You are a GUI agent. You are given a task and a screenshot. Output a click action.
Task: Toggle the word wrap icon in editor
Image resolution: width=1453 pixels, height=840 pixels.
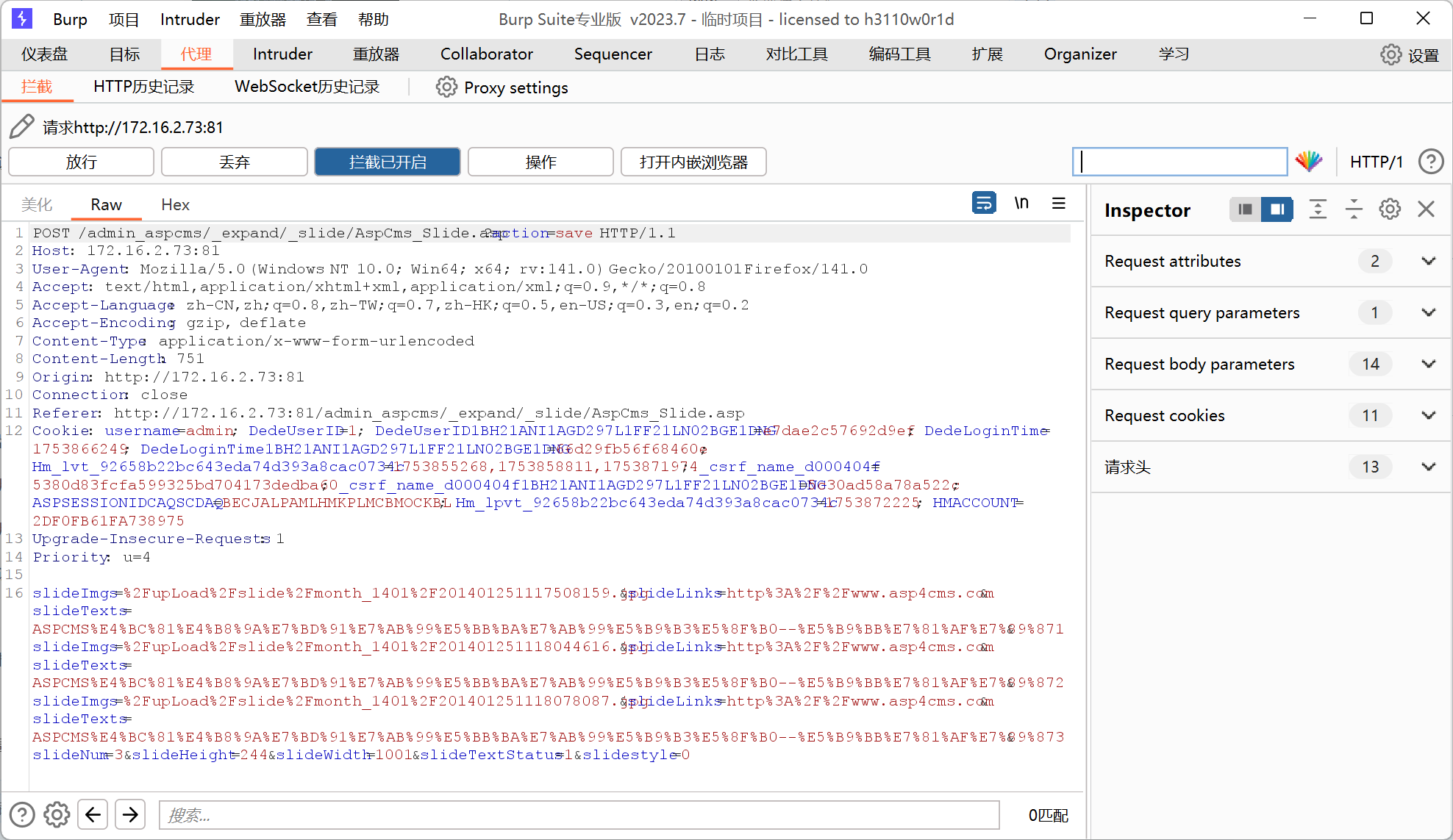coord(984,203)
